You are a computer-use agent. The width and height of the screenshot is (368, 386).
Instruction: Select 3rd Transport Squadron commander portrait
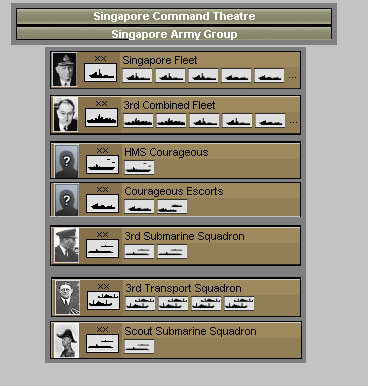tap(68, 297)
